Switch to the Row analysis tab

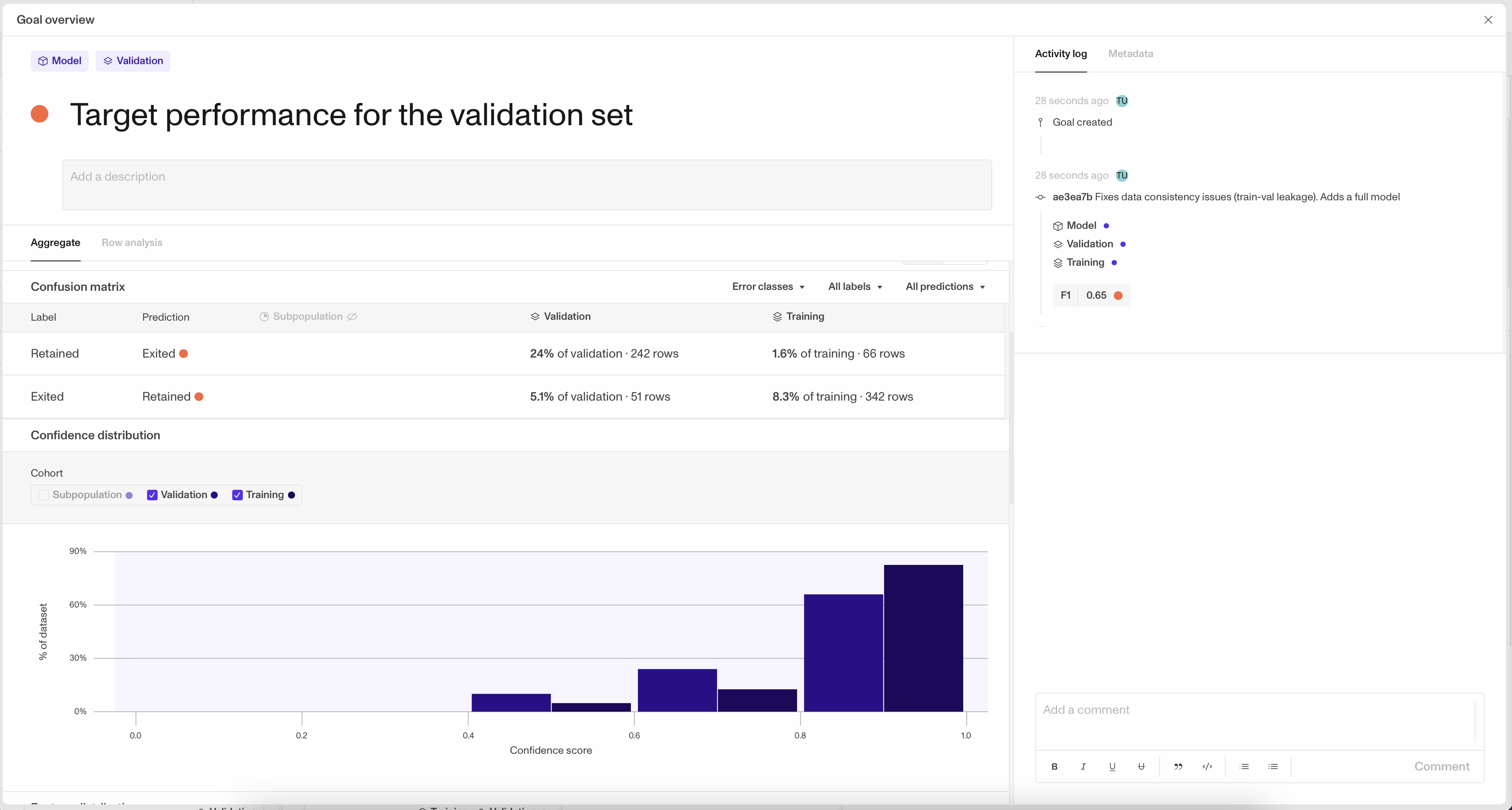131,242
